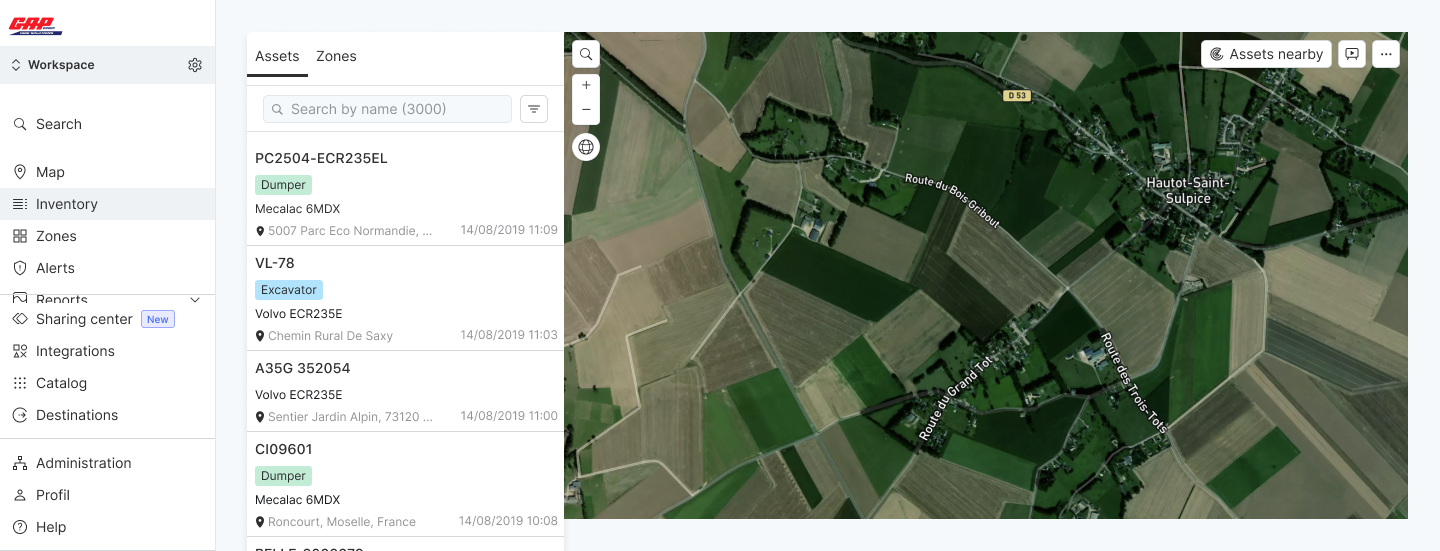Open workspace settings gear icon
Screen dimensions: 1440x551
coord(195,65)
